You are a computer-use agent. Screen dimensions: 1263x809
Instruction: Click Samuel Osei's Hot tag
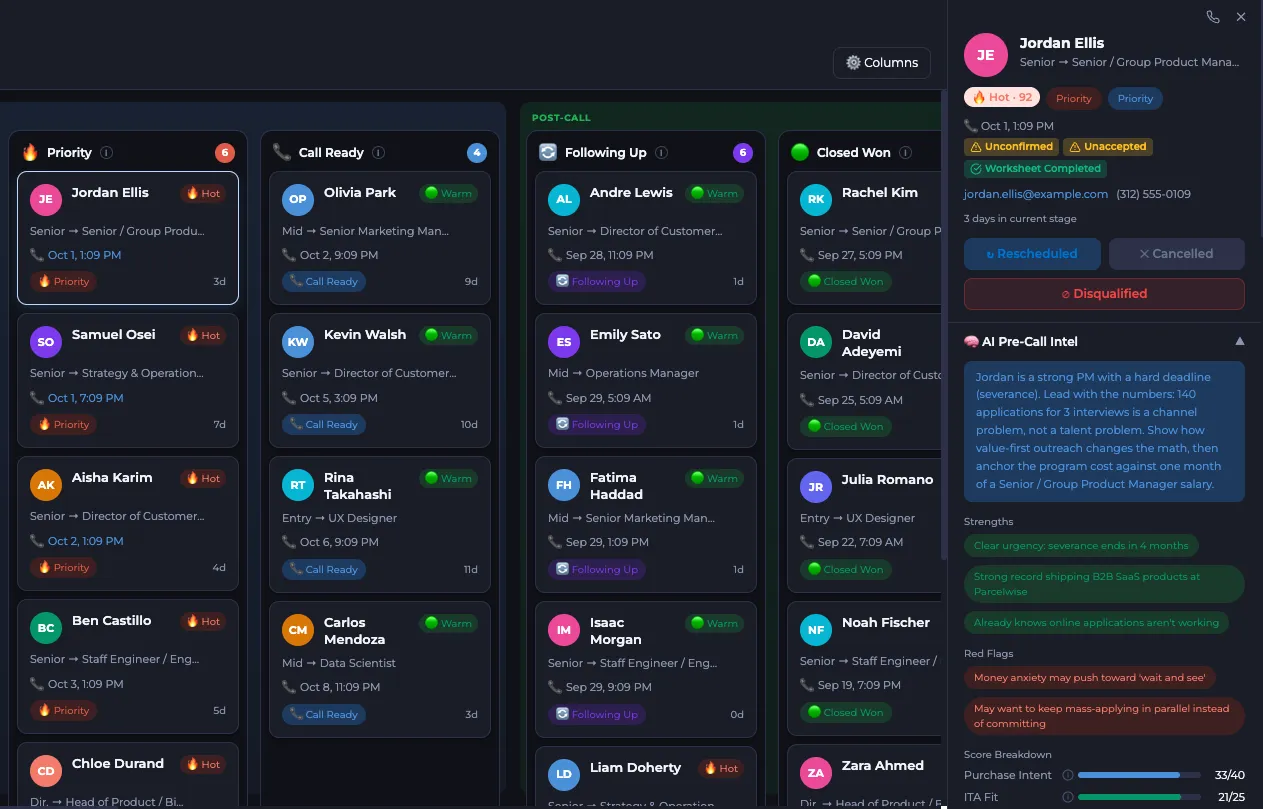[204, 336]
